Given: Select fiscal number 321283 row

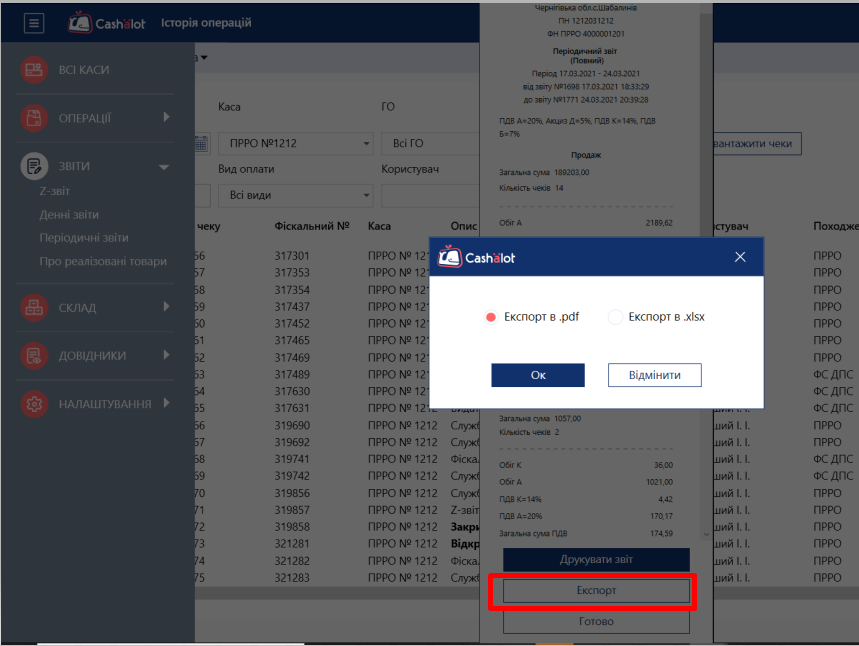Looking at the screenshot, I should pos(292,578).
